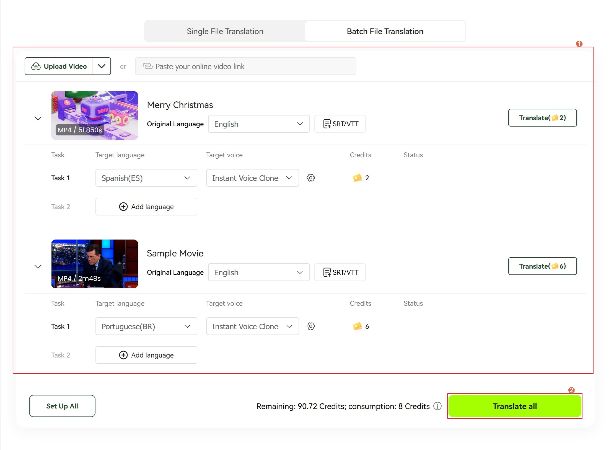This screenshot has width=614, height=450.
Task: Open Original Language dropdown for Merry Christmas
Action: pos(259,124)
